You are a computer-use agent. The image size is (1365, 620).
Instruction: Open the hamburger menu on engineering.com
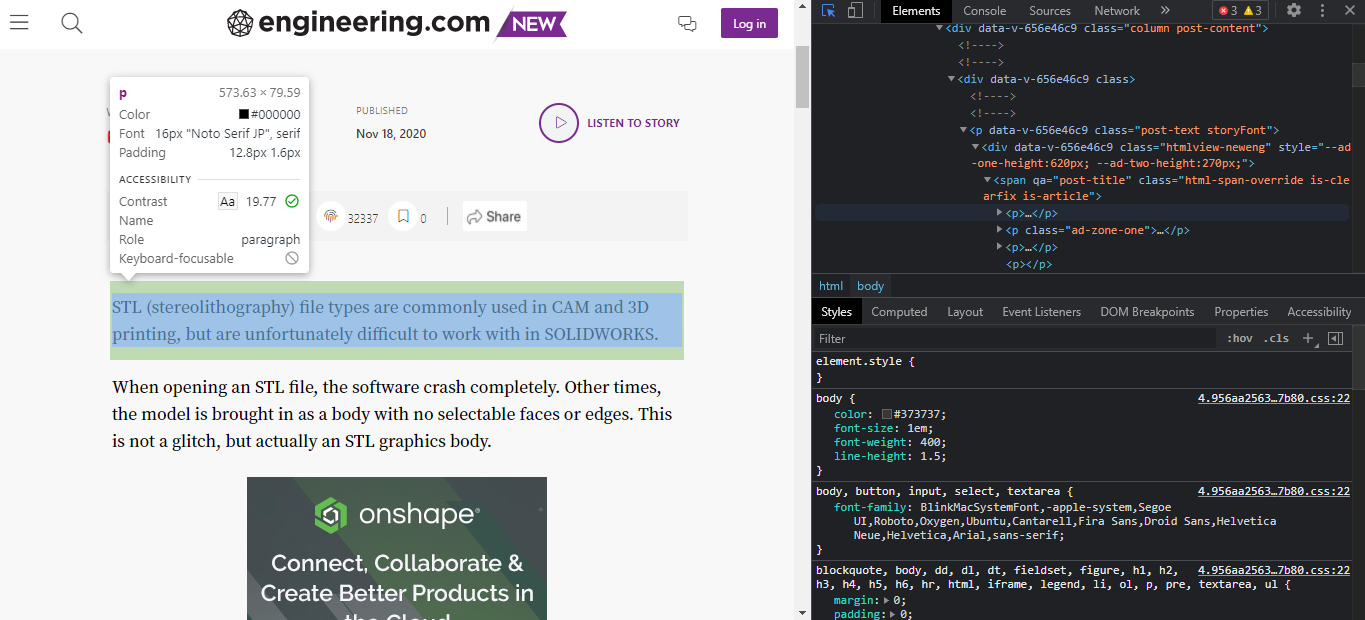19,22
